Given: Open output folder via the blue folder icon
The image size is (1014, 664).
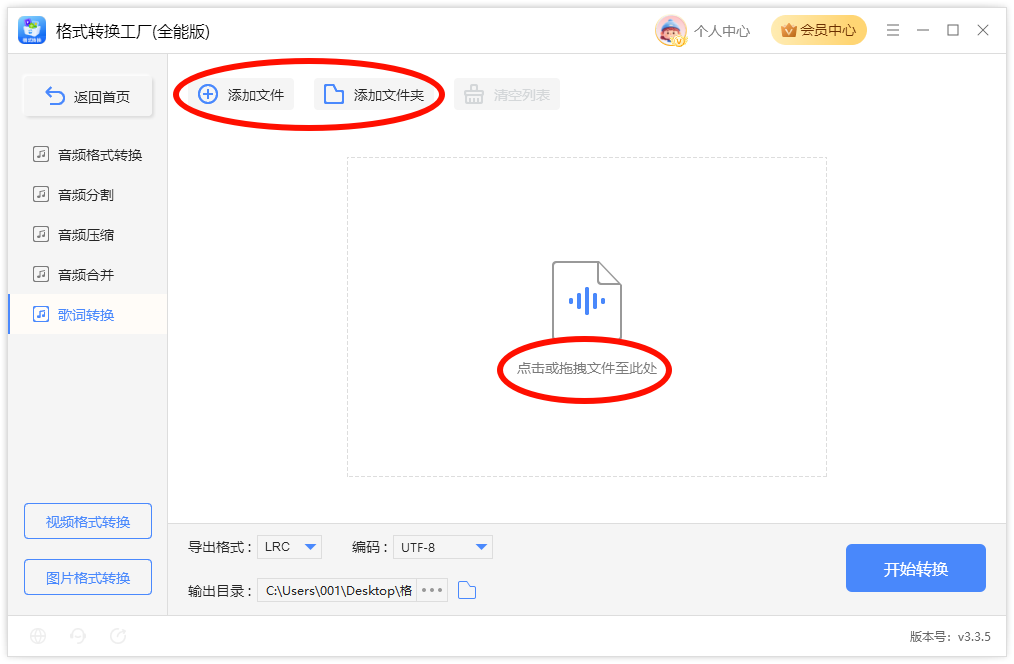Looking at the screenshot, I should tap(467, 590).
